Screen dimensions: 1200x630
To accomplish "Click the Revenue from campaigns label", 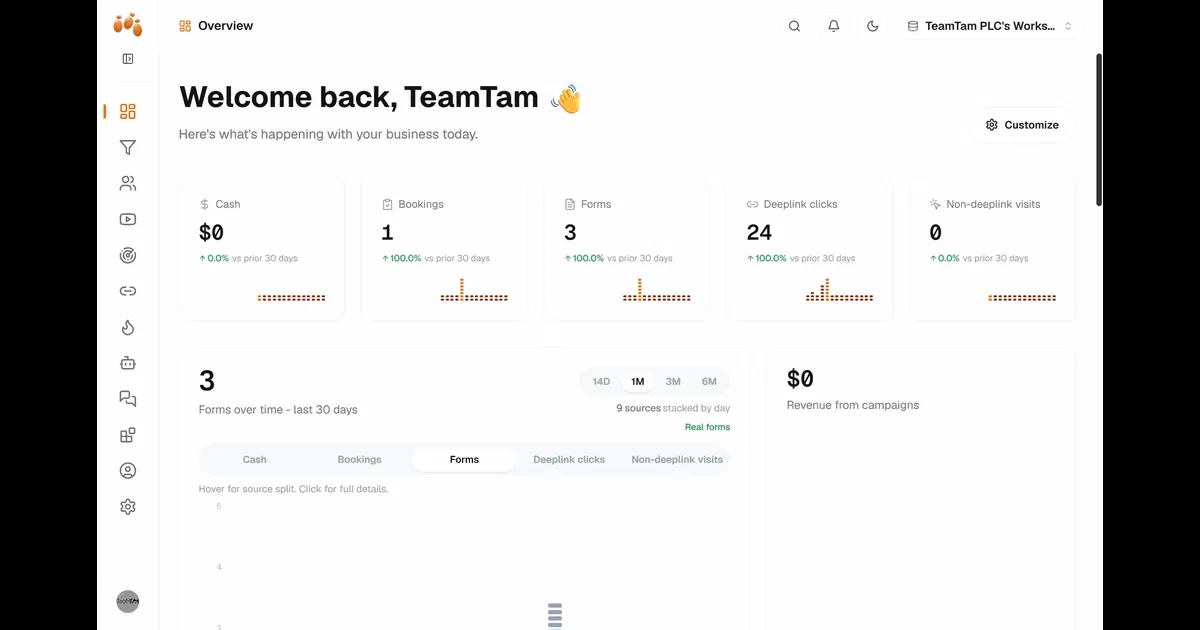I will click(x=853, y=405).
